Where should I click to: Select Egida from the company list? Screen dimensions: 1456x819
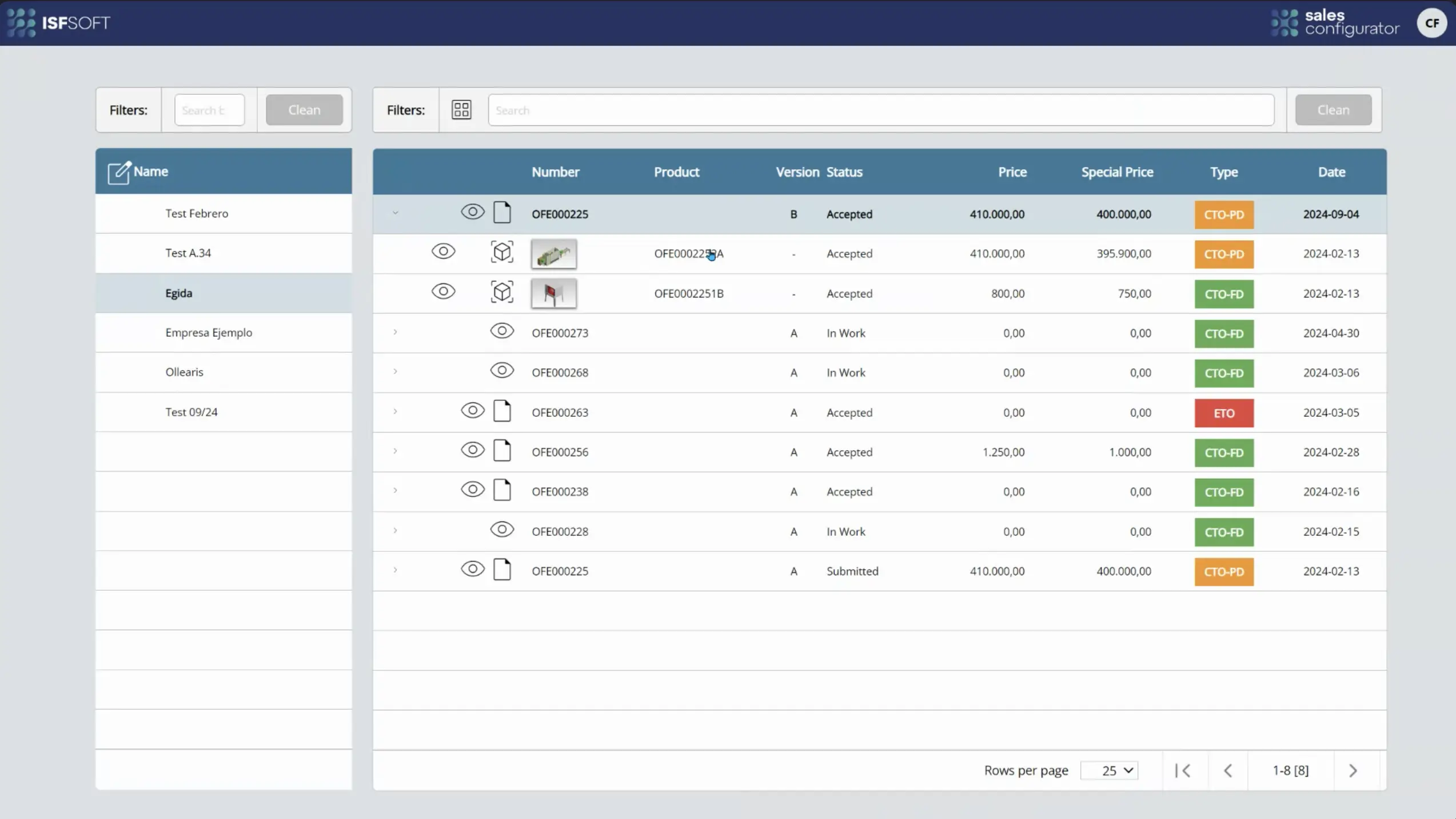tap(179, 292)
